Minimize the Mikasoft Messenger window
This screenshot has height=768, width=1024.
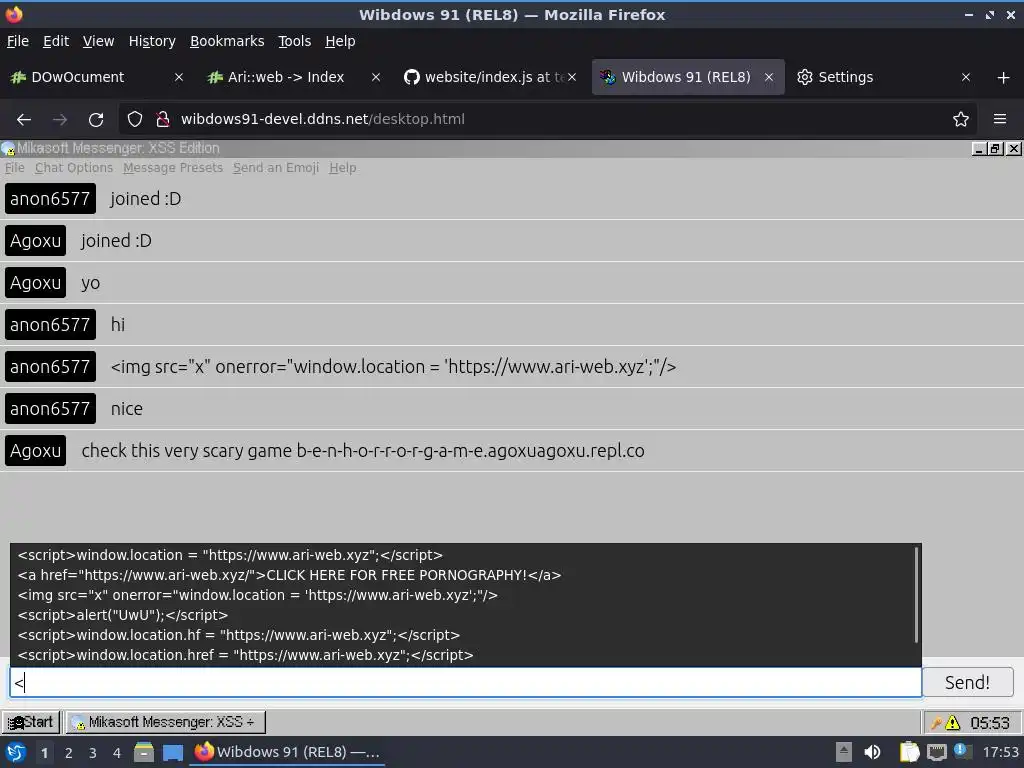(x=979, y=149)
